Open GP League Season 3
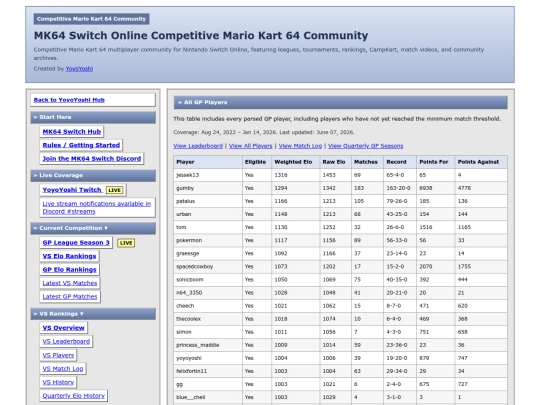Image resolution: width=540 pixels, height=405 pixels. (x=76, y=242)
